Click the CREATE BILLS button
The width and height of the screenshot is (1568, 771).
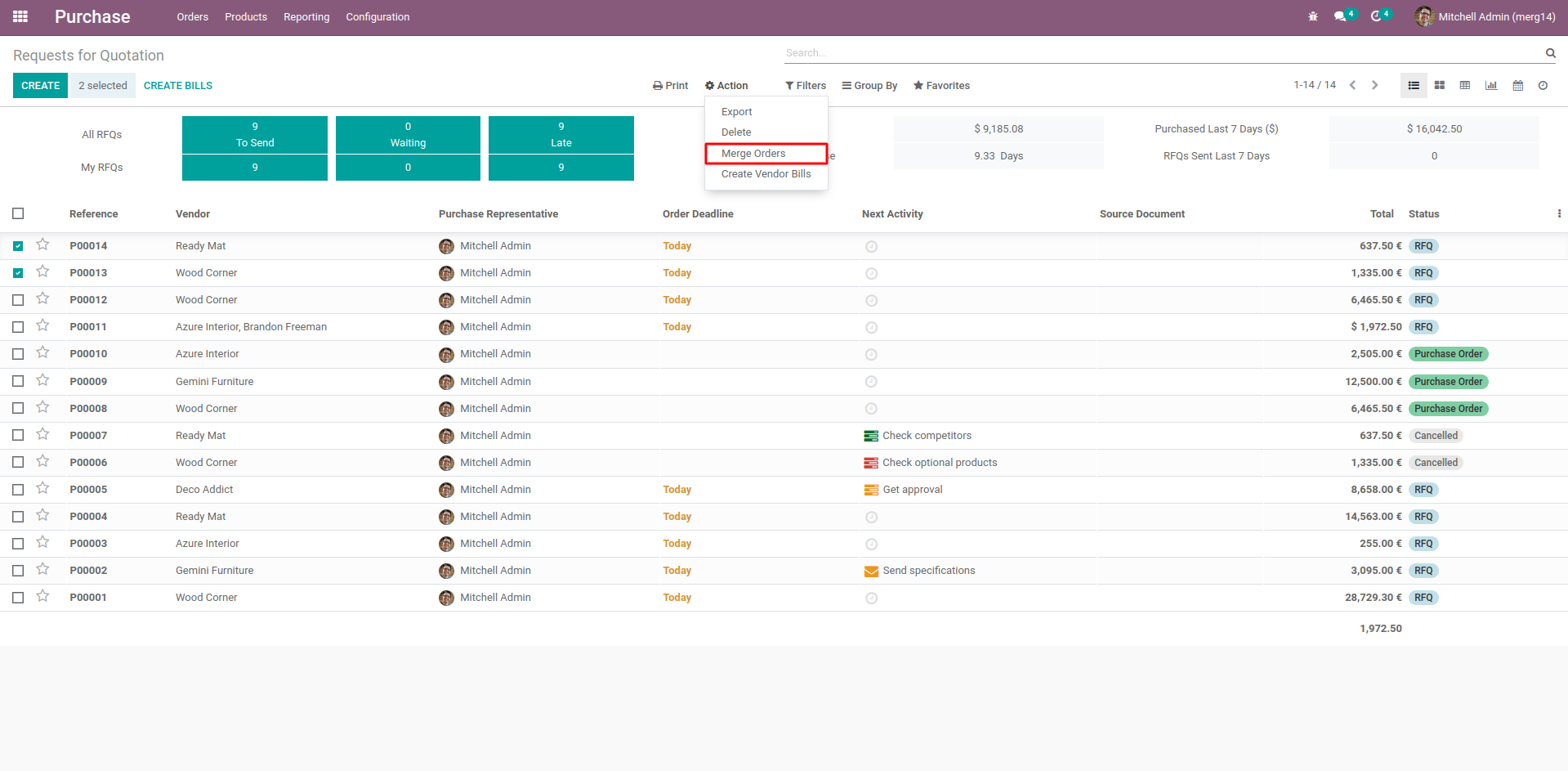coord(178,85)
